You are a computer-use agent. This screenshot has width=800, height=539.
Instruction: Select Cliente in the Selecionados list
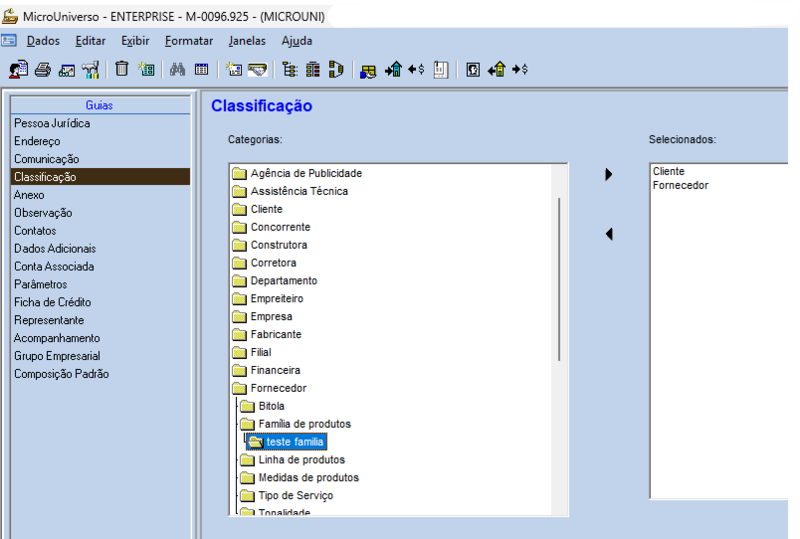click(668, 171)
